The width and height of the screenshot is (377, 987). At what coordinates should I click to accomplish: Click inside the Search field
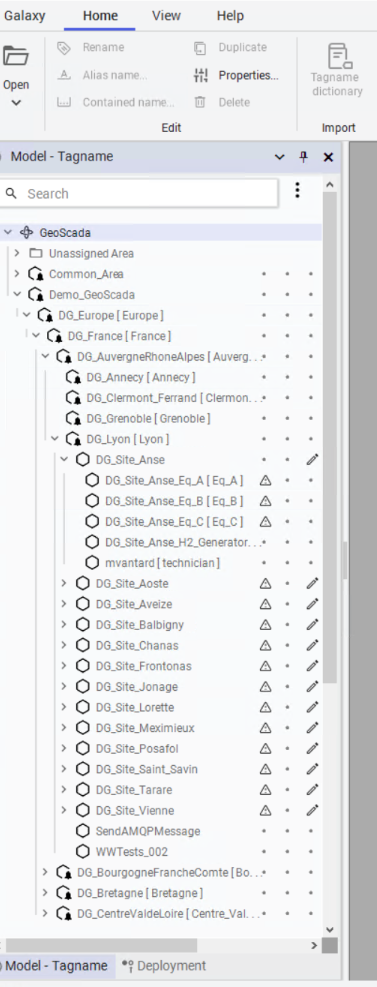tap(138, 194)
